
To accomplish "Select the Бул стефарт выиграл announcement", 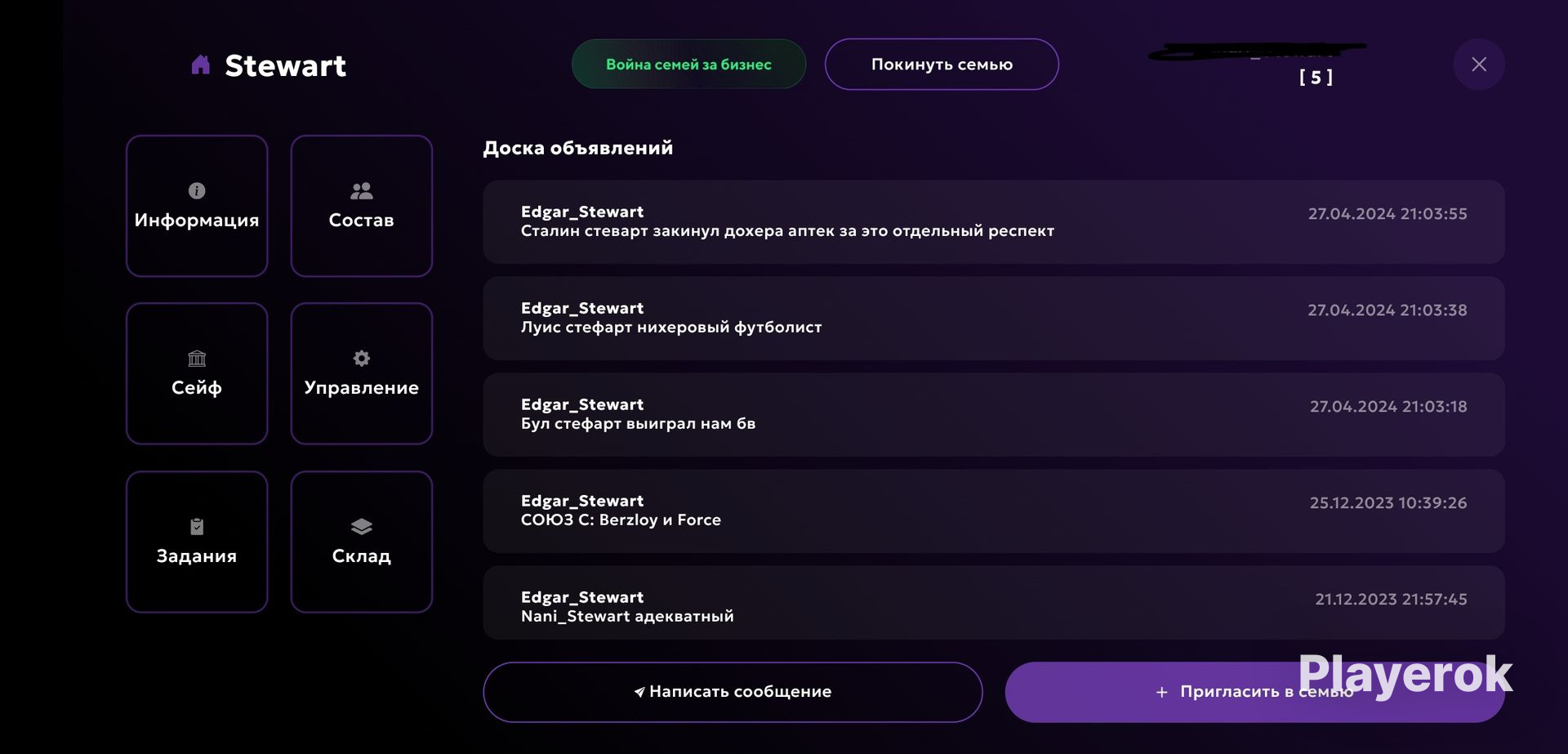I will coord(994,414).
